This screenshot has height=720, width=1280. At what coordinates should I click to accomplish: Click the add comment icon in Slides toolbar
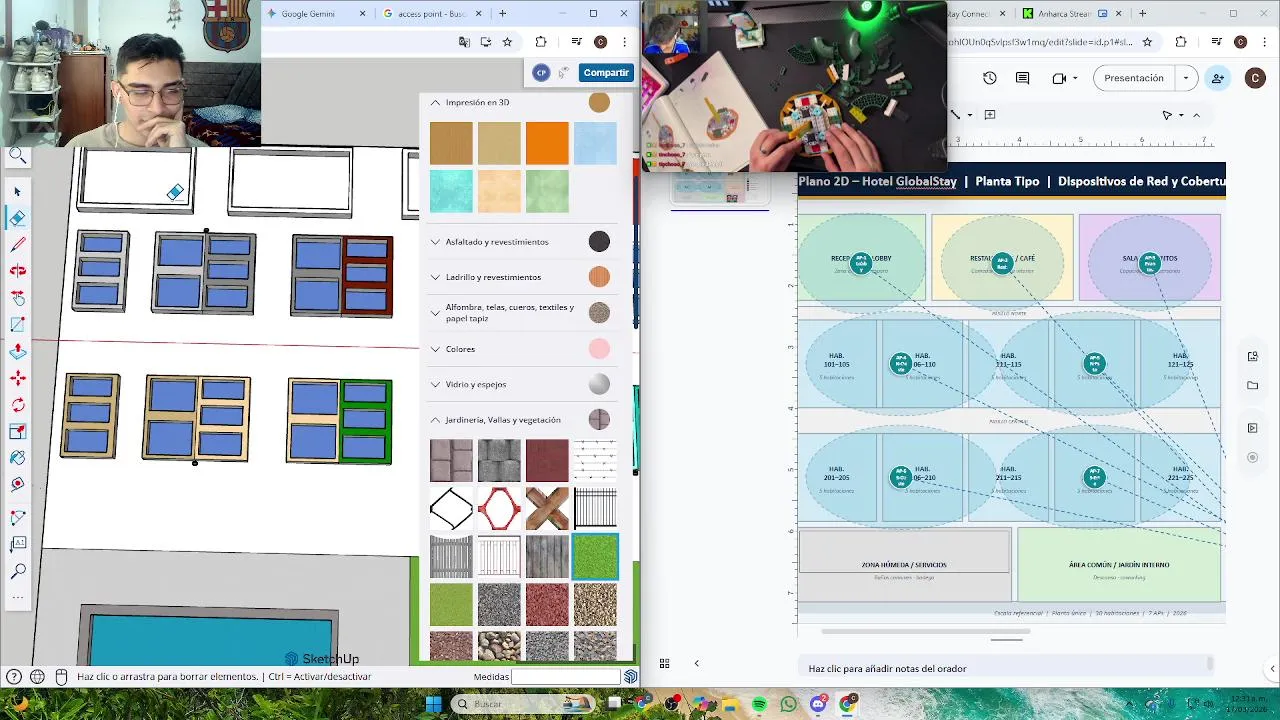point(990,115)
